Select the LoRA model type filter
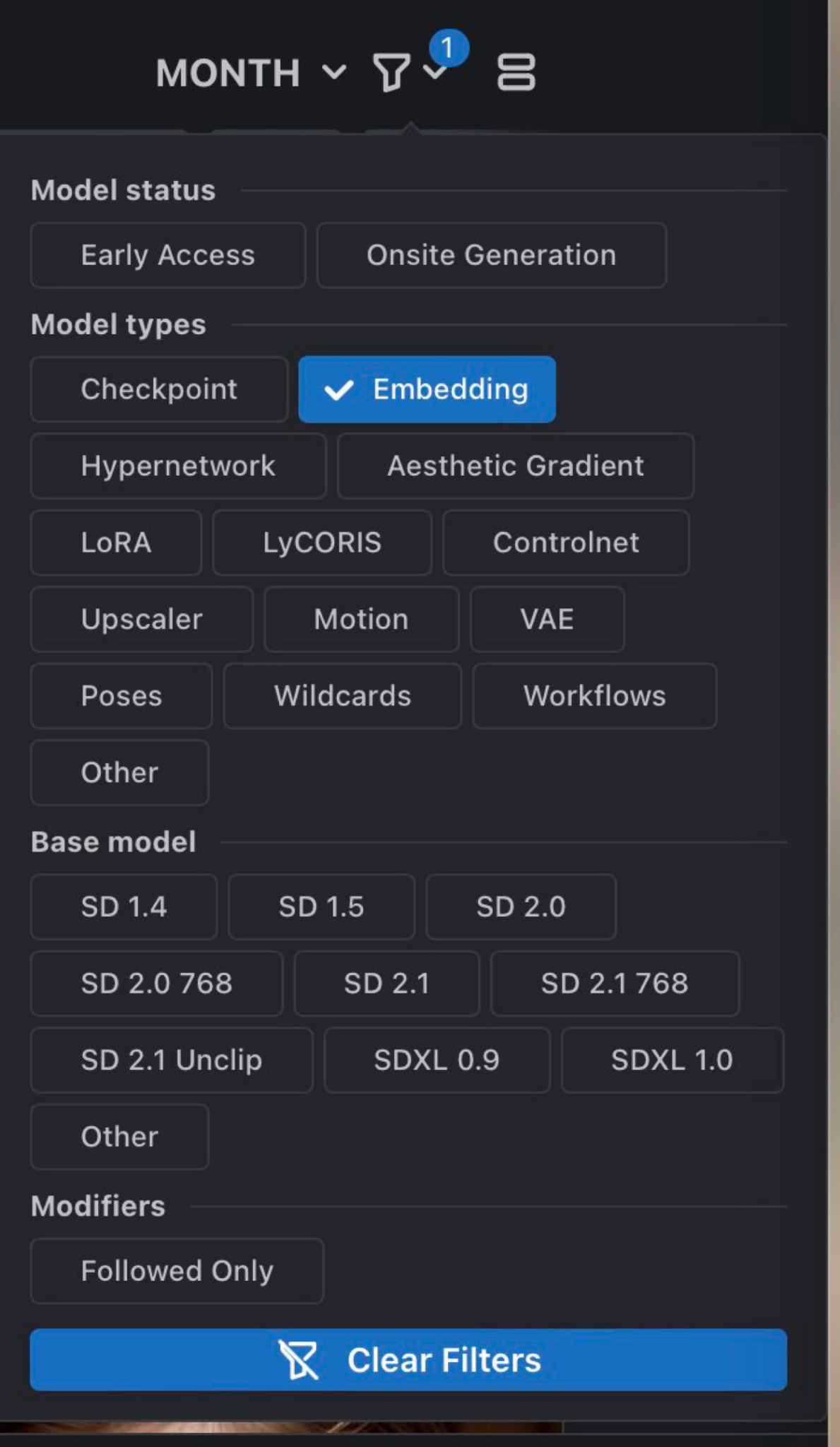Screen dimensions: 840x1447 click(x=115, y=543)
